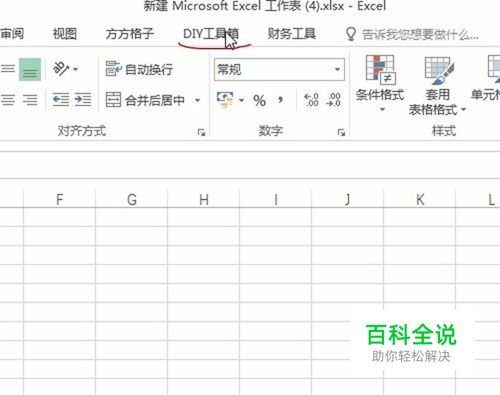This screenshot has height=395, width=500.
Task: Click the text orientation icon
Action: click(x=61, y=69)
